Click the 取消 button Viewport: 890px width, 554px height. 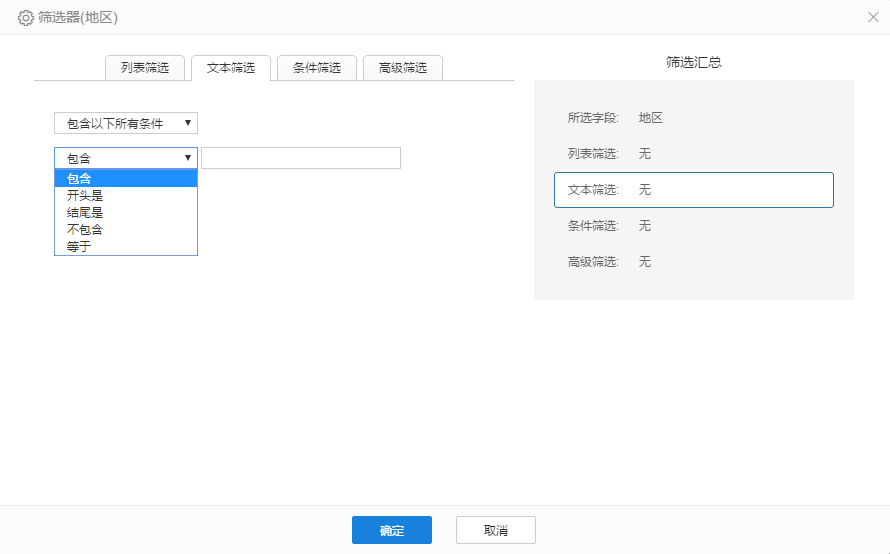pyautogui.click(x=496, y=530)
